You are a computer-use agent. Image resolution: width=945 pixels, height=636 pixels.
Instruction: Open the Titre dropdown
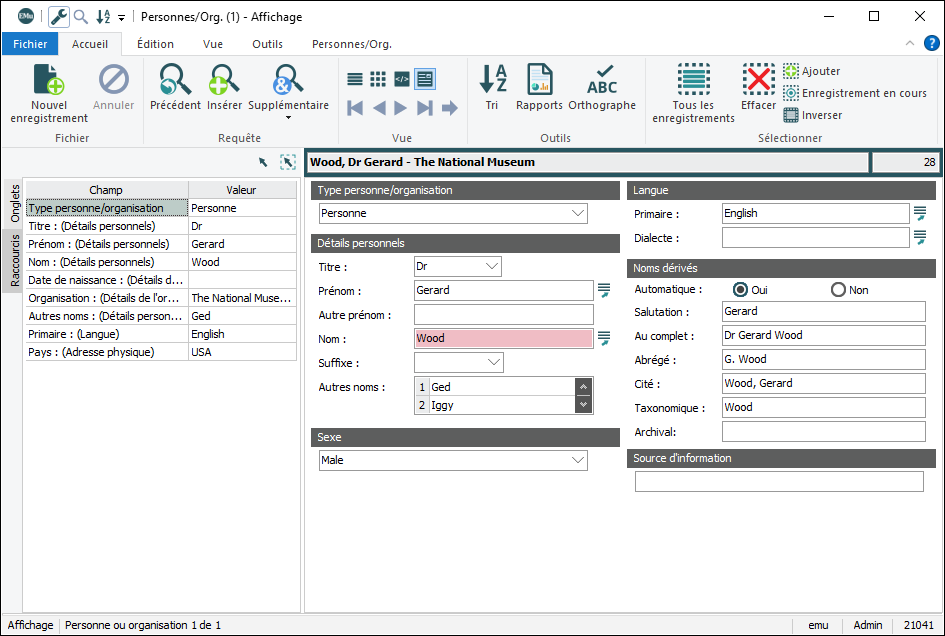(x=491, y=266)
